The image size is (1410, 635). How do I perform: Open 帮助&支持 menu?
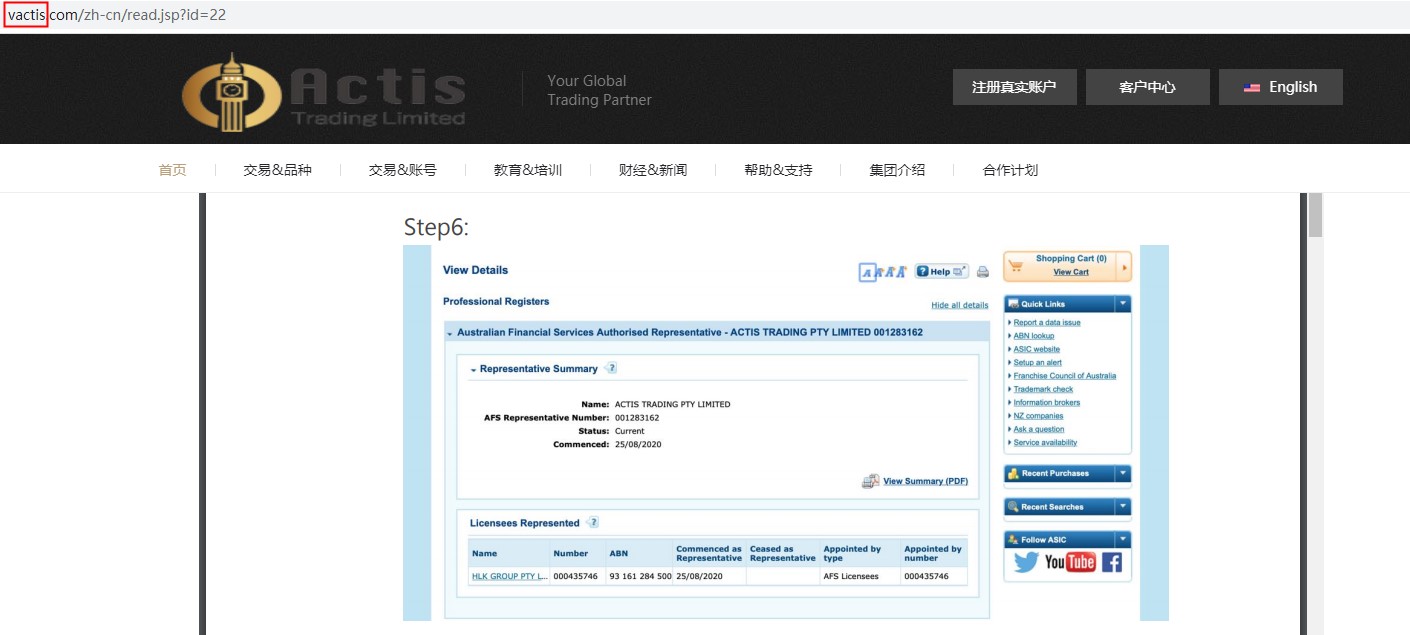coord(778,170)
